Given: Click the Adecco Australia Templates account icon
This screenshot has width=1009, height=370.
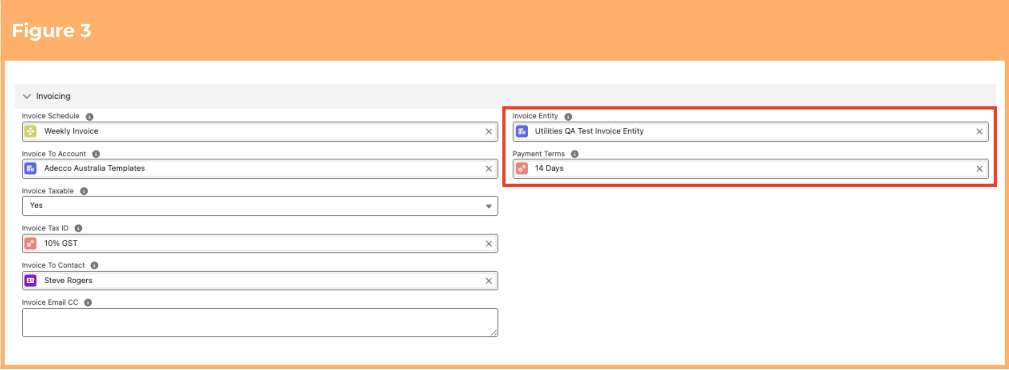Looking at the screenshot, I should [30, 169].
